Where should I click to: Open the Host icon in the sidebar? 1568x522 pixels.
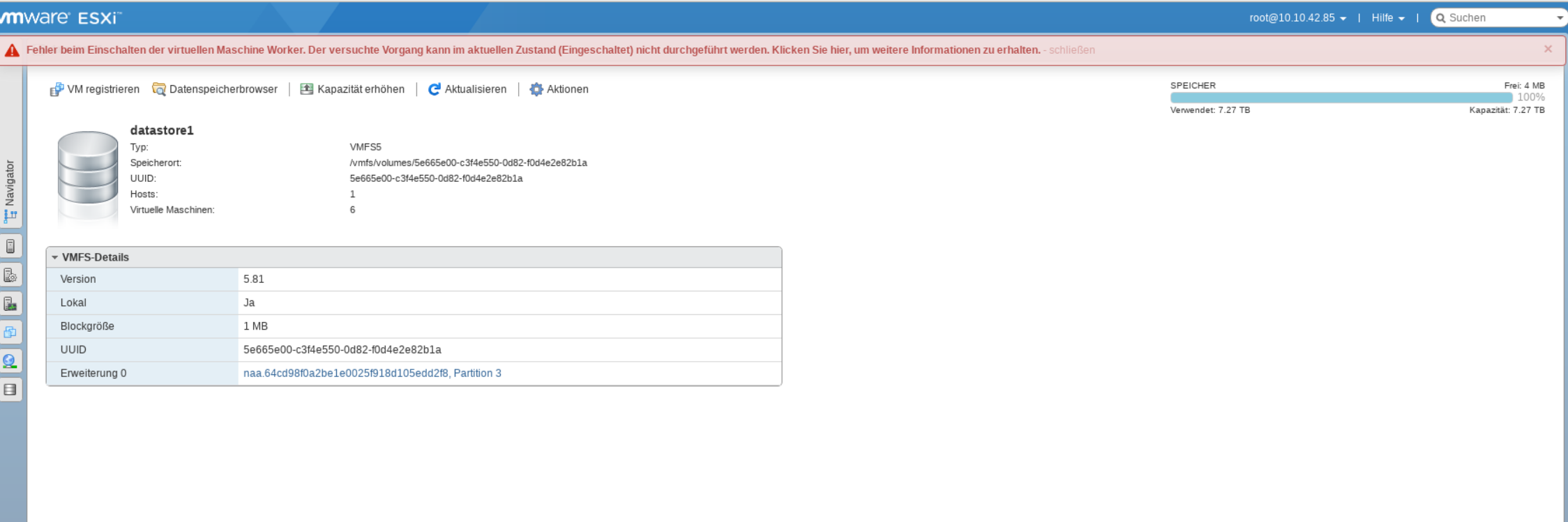(x=10, y=246)
